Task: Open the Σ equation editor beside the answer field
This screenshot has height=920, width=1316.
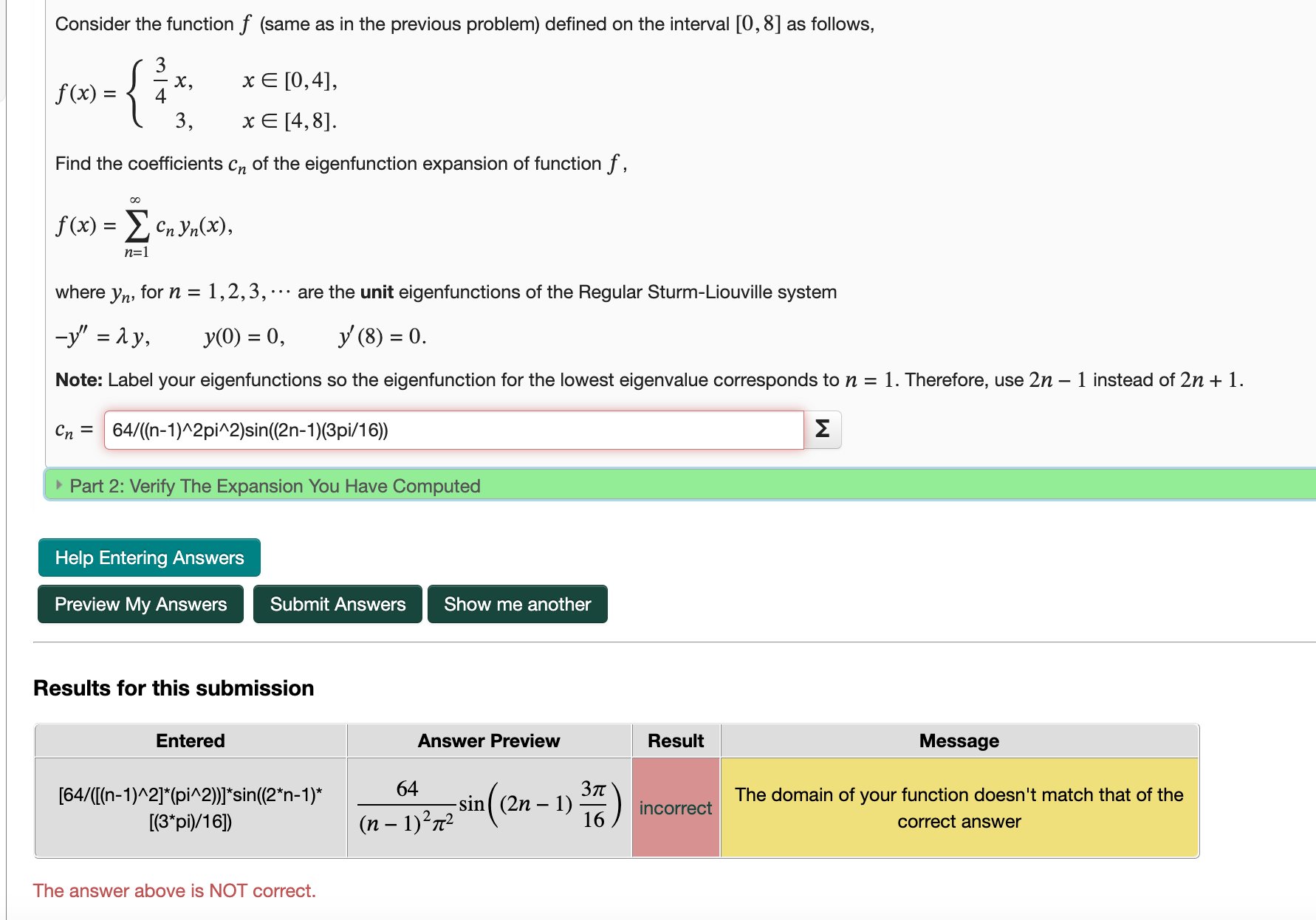Action: tap(822, 430)
